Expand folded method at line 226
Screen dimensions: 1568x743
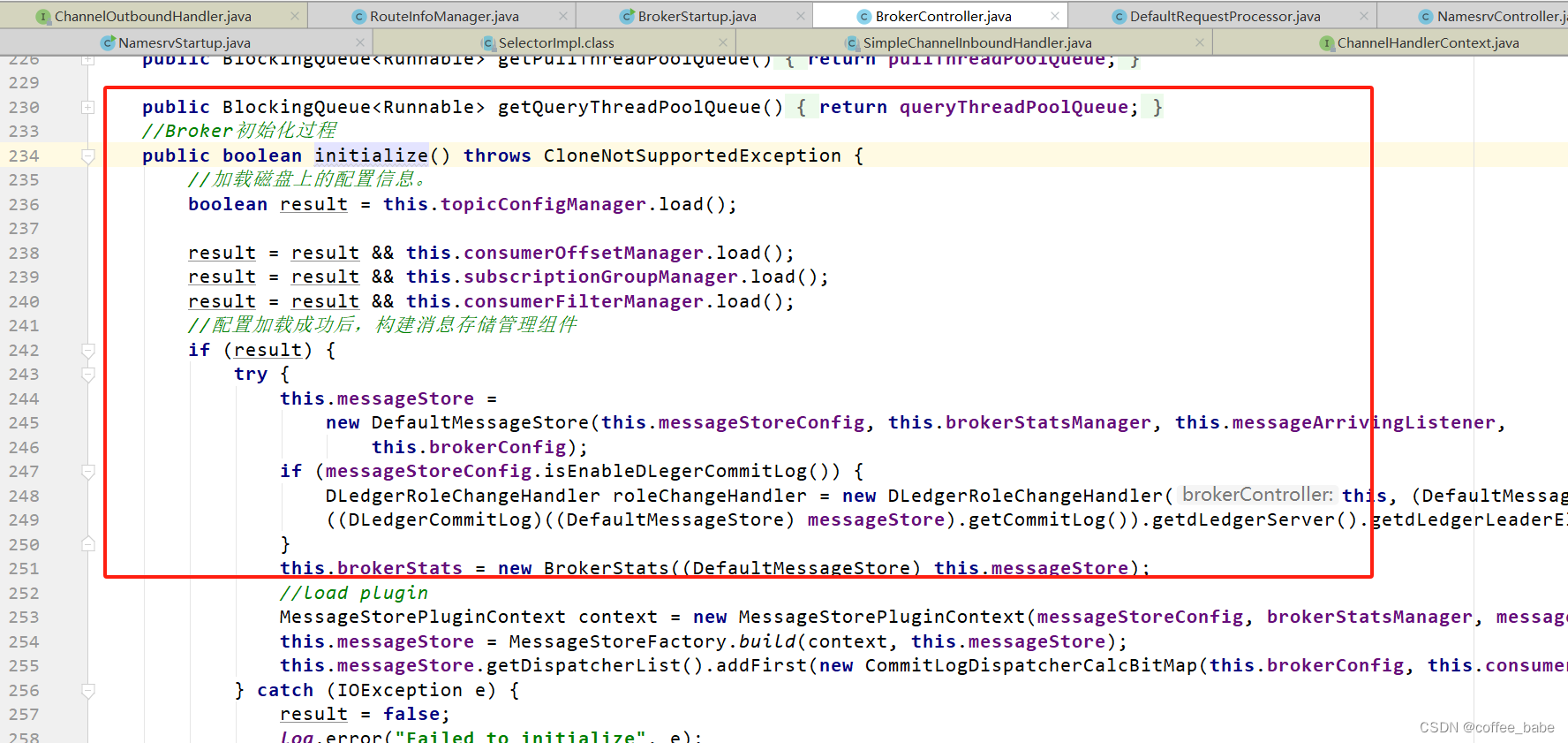click(x=87, y=59)
